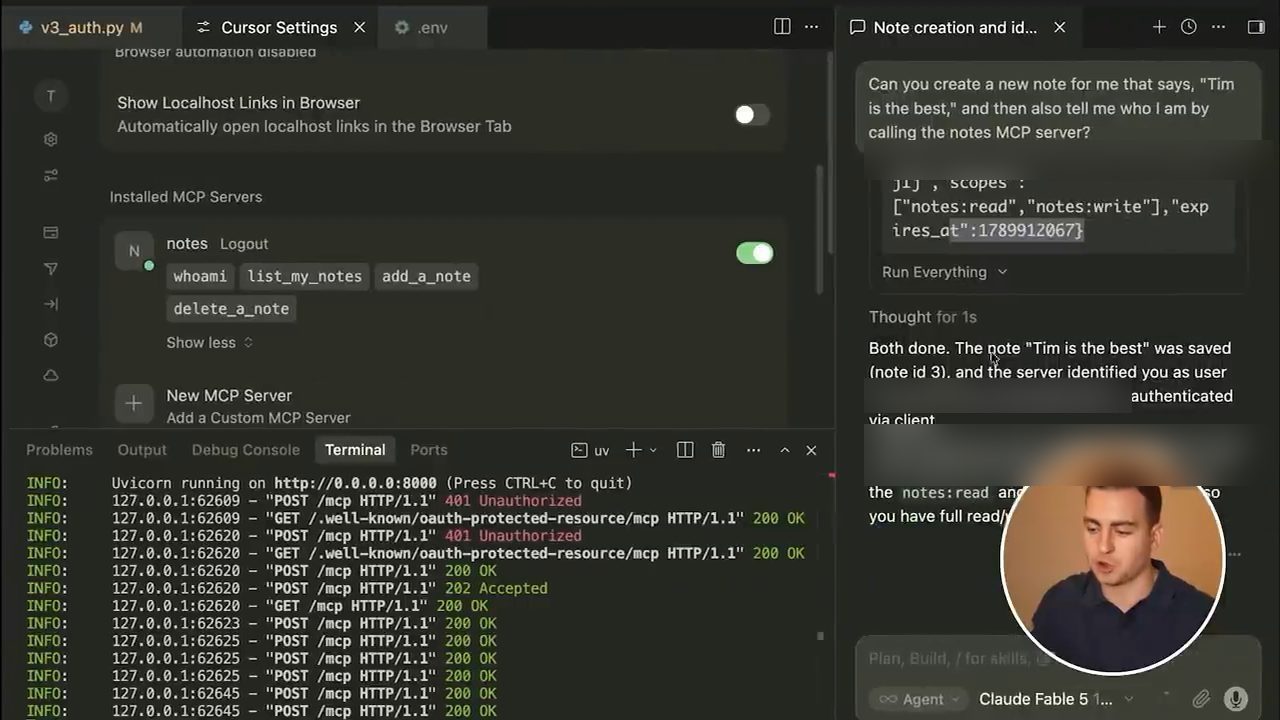Disable the notes MCP server toggle
Screen dimensions: 1280x720
(x=754, y=253)
